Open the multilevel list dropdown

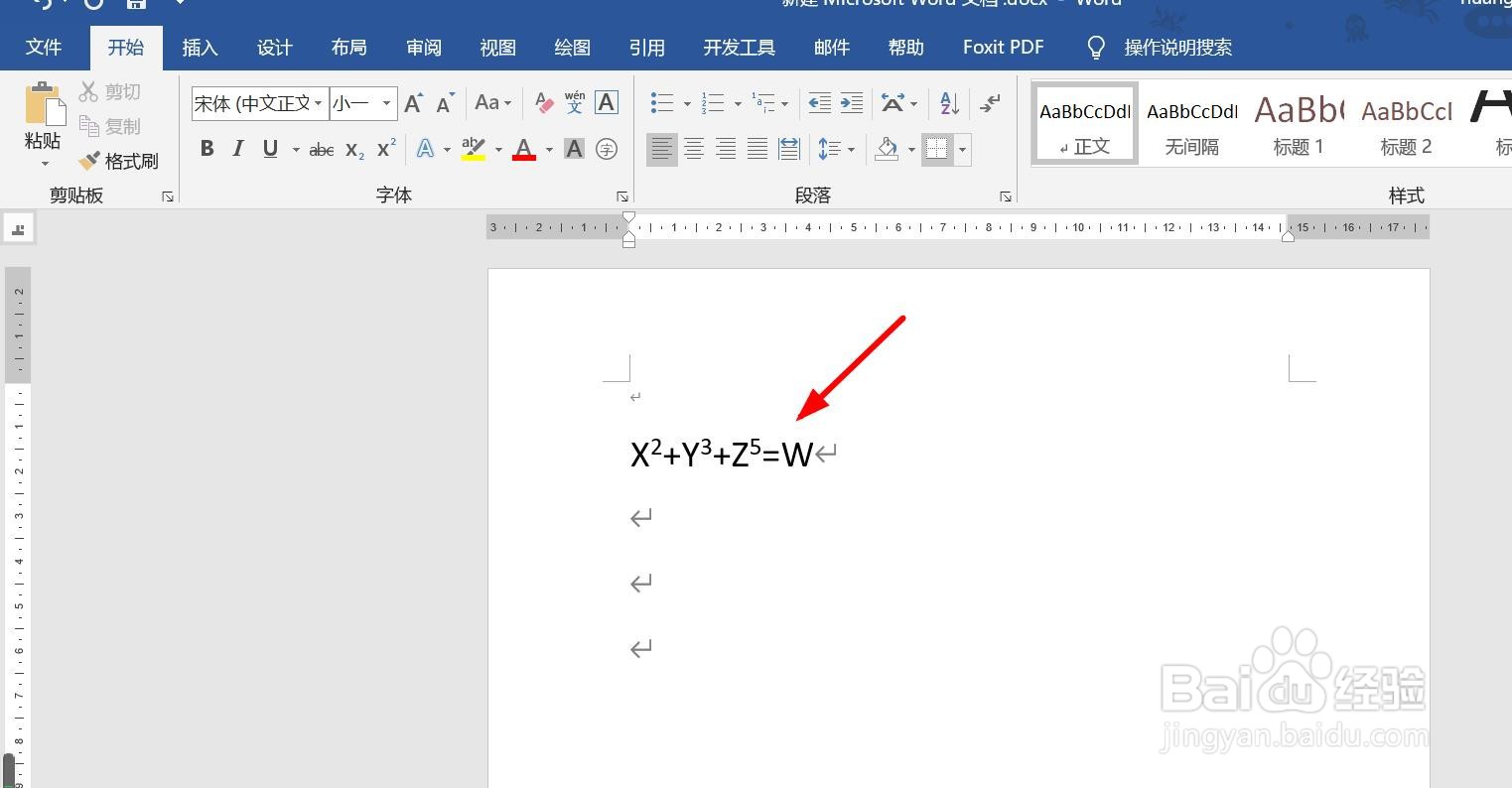click(784, 103)
